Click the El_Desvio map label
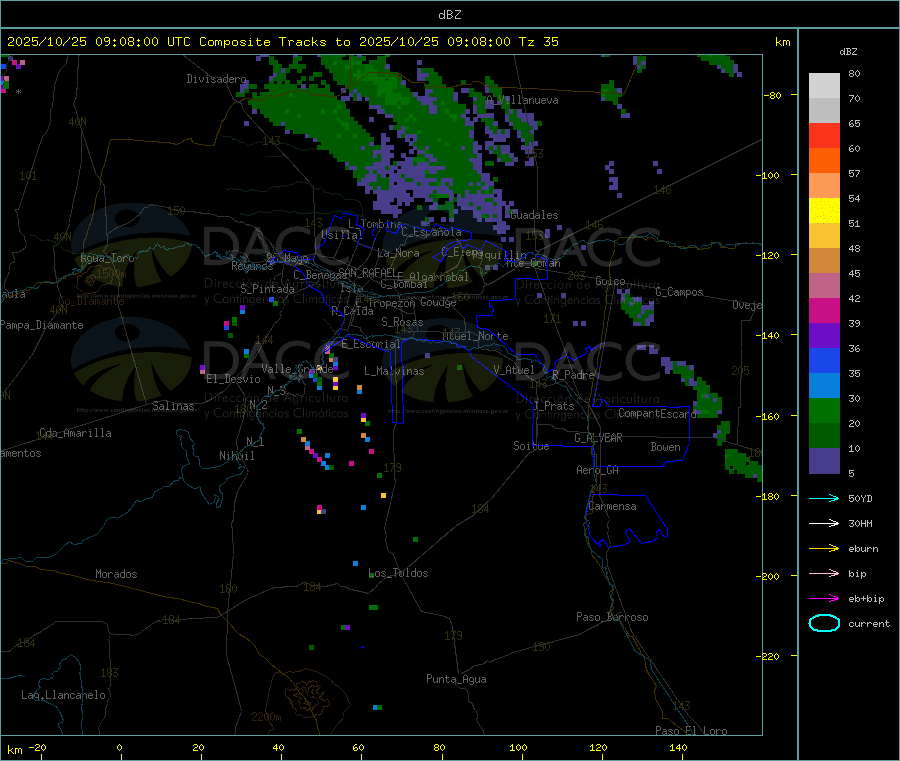This screenshot has height=761, width=900. pos(233,379)
